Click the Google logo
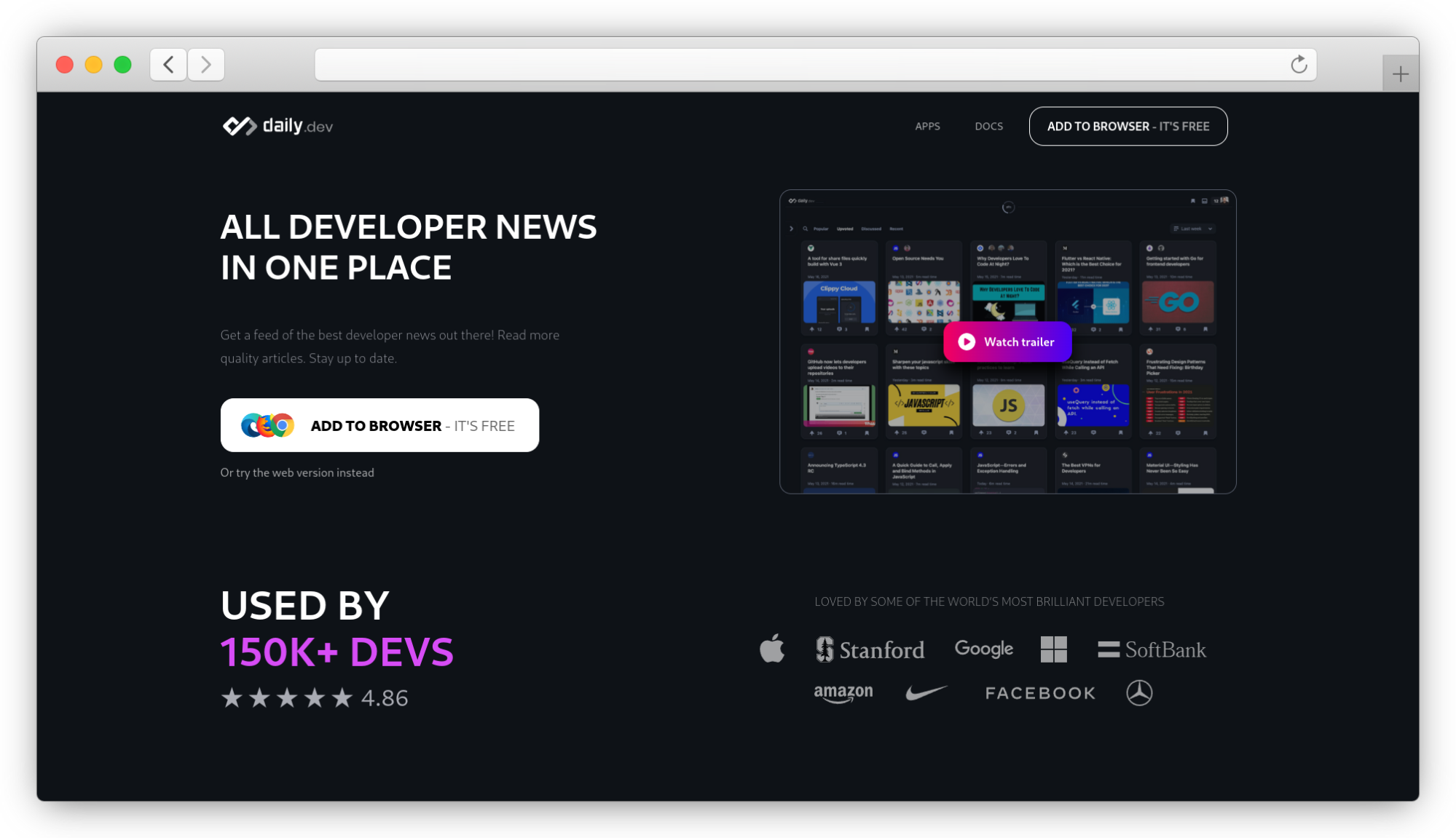 984,648
